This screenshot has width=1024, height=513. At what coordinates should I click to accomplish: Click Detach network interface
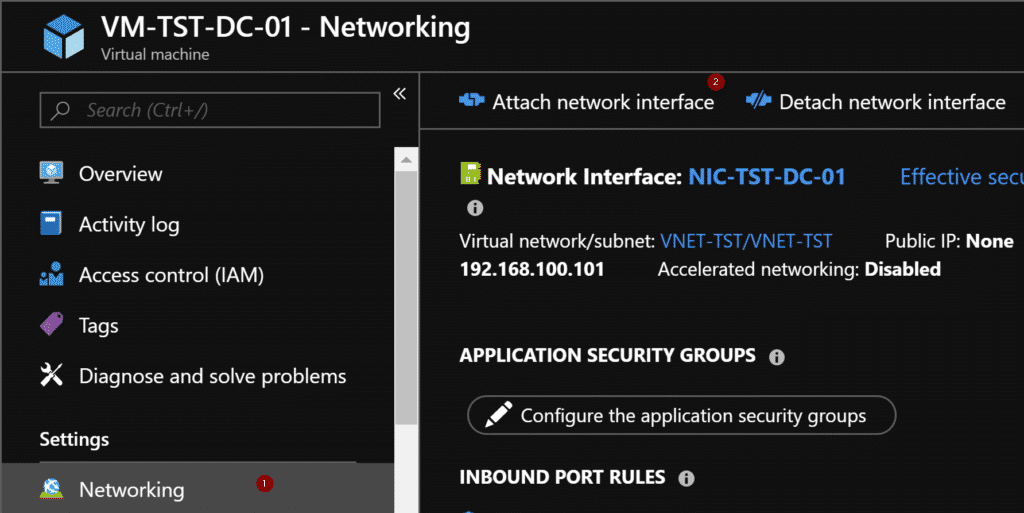pos(875,102)
